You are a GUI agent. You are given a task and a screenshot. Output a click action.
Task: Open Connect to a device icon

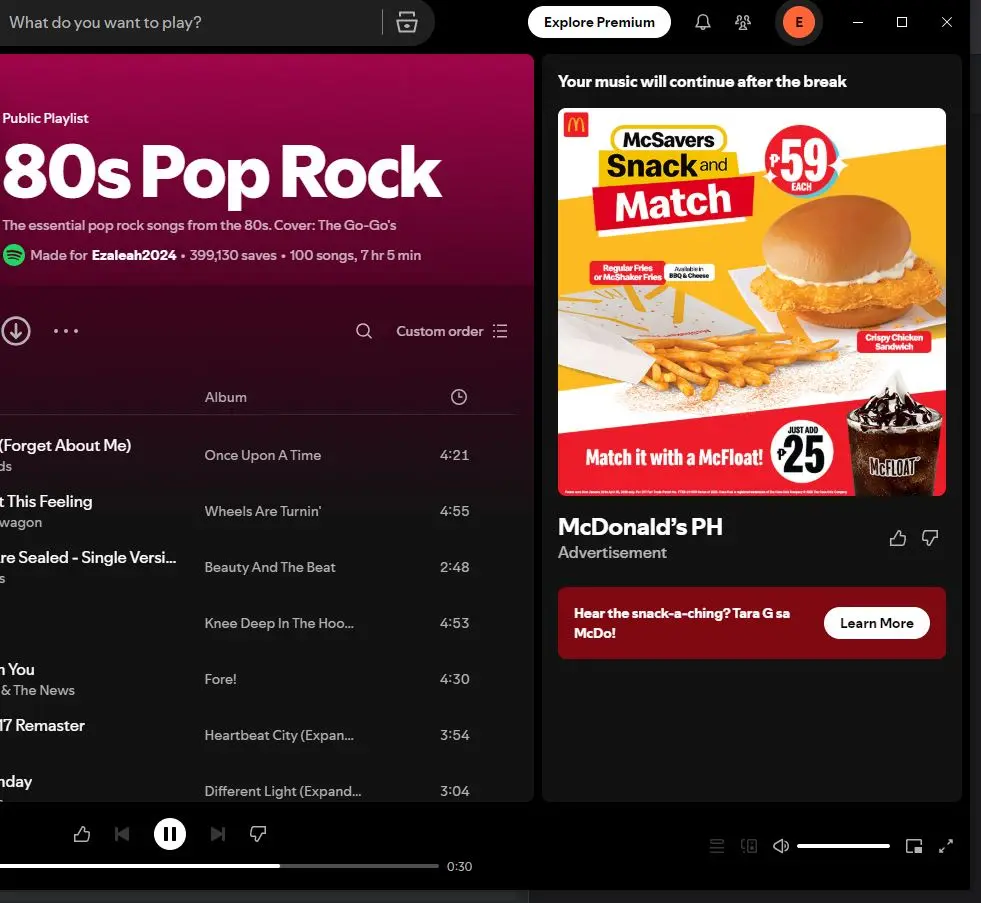[749, 846]
